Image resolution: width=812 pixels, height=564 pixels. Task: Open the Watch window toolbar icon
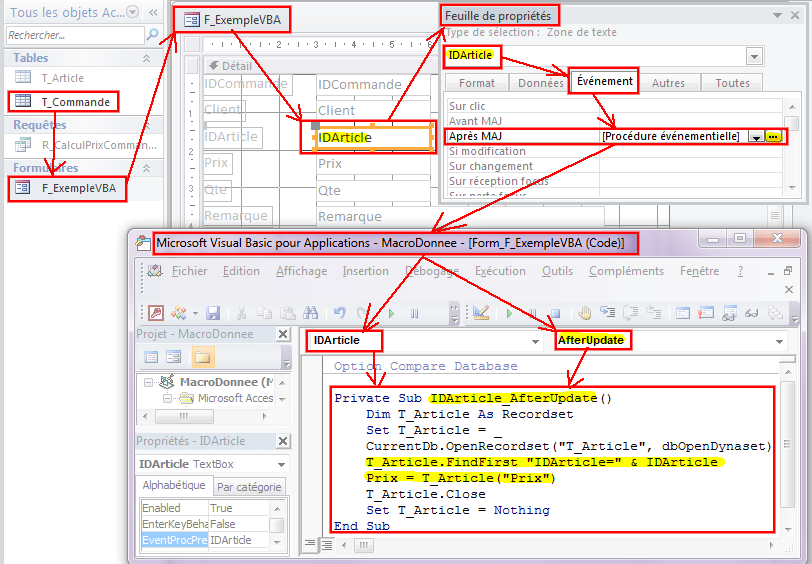pos(729,313)
